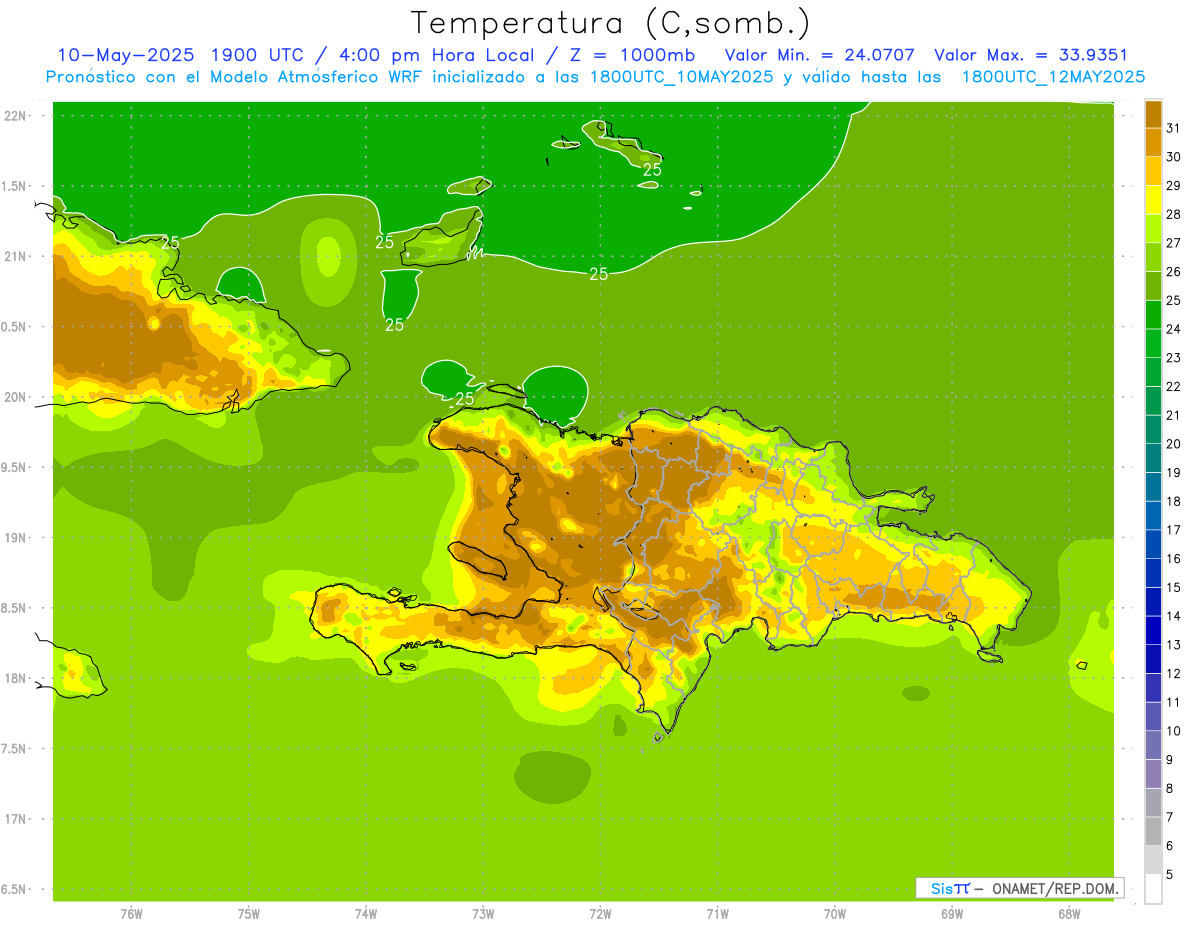The width and height of the screenshot is (1200, 927).
Task: Click the colorbar swatch between 29 and 30
Action: pyautogui.click(x=1153, y=171)
